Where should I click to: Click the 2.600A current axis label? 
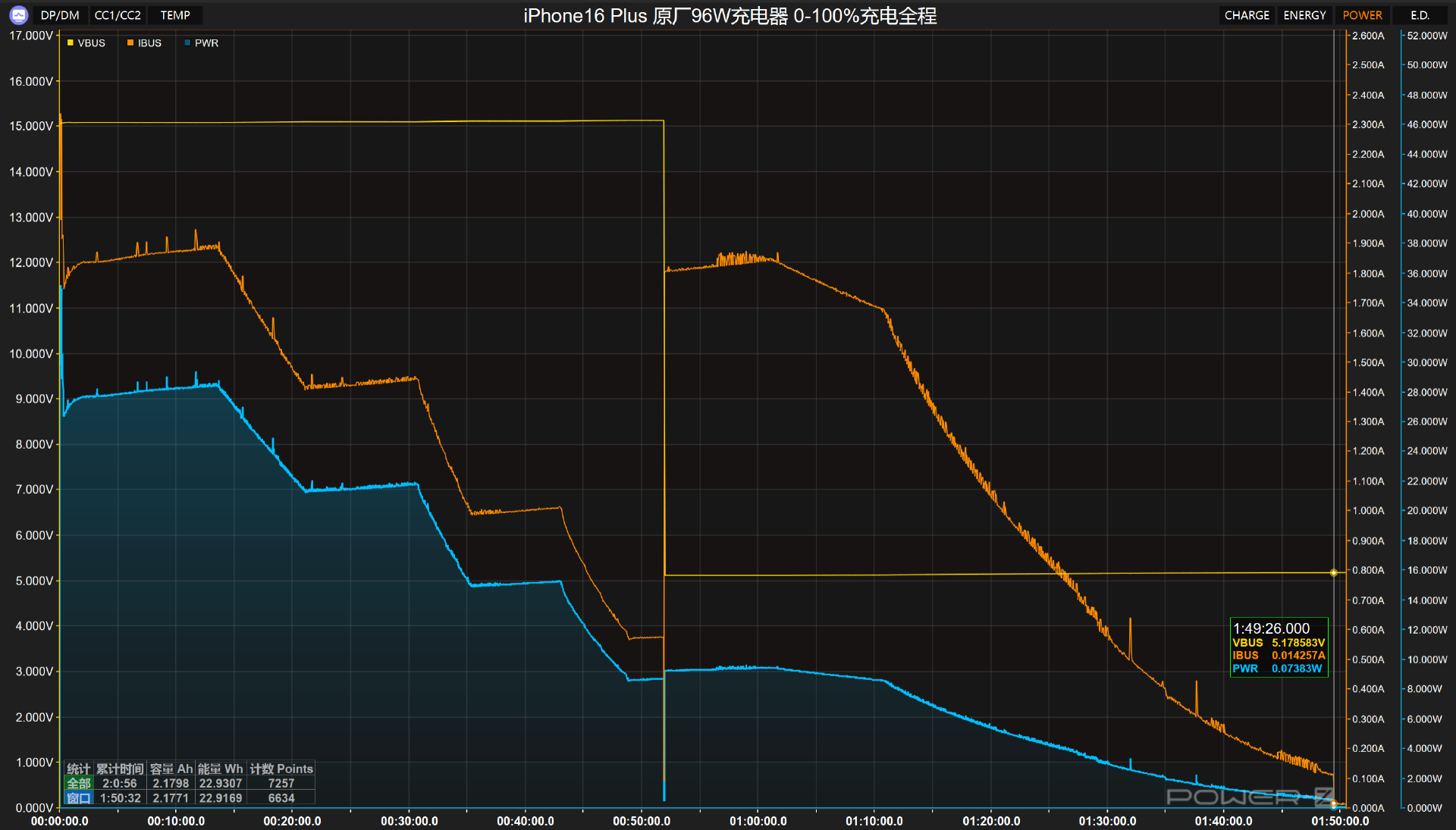1368,36
